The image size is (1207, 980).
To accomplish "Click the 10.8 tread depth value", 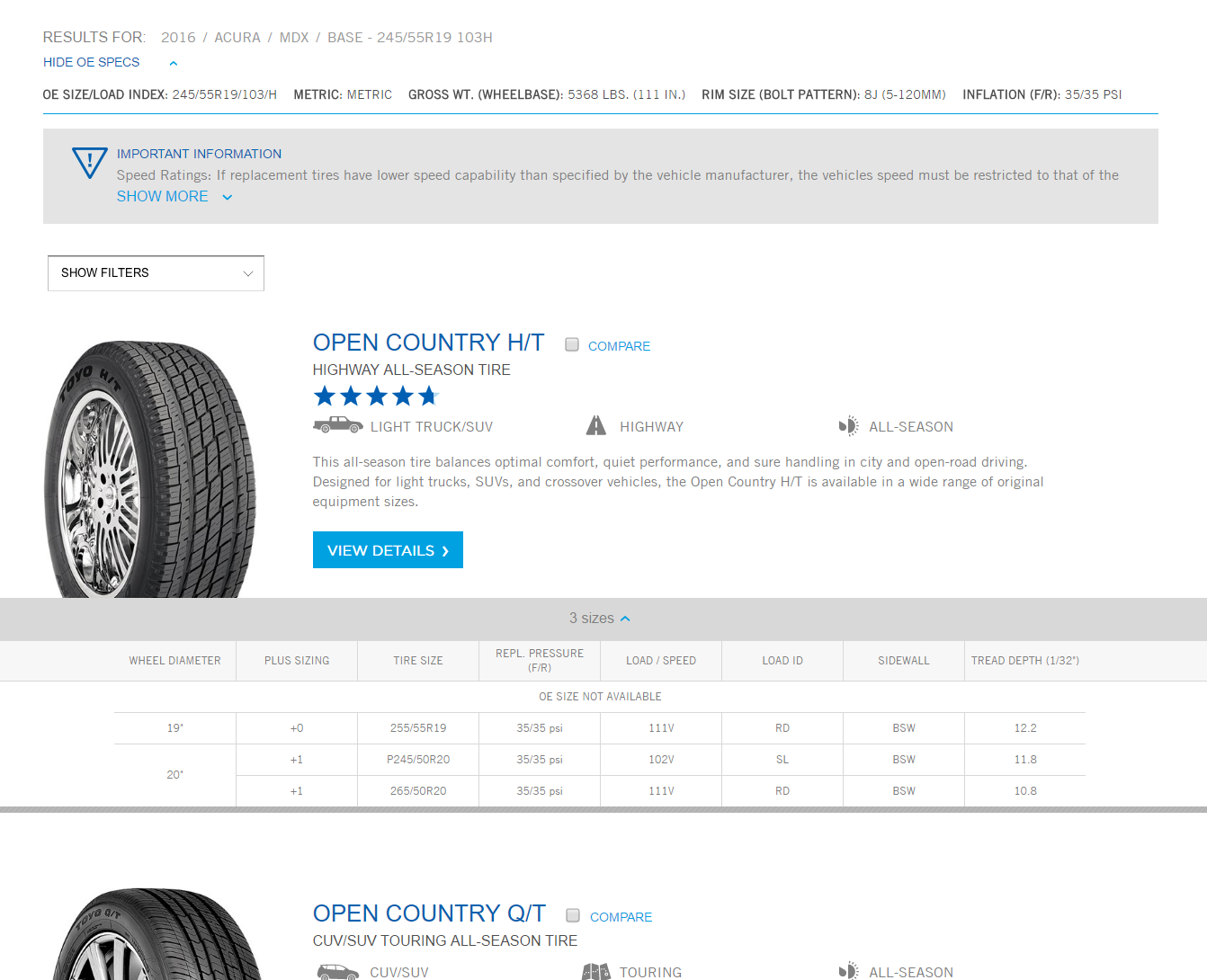I will pos(1025,791).
